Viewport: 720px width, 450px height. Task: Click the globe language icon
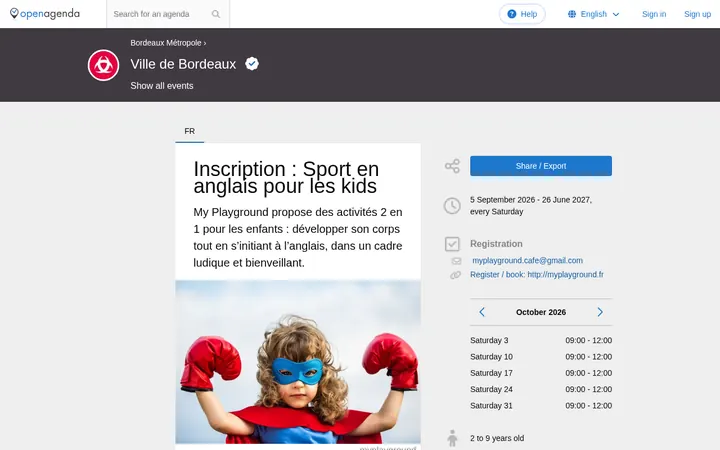[x=572, y=14]
